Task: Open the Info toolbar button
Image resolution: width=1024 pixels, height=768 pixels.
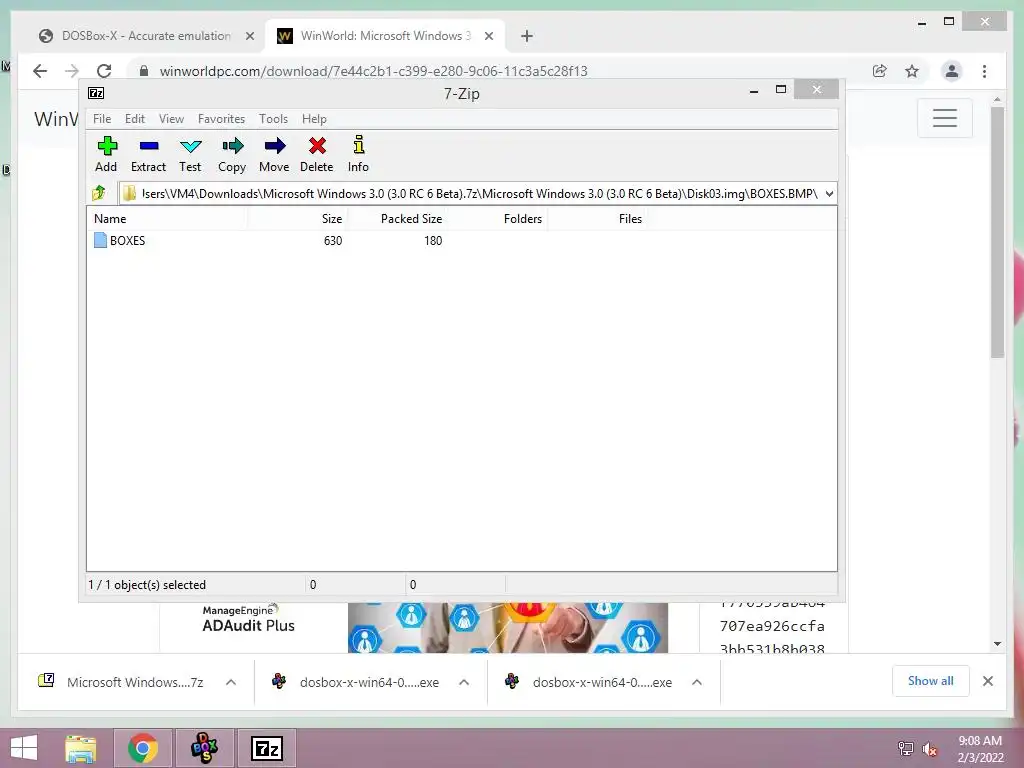Action: [359, 155]
